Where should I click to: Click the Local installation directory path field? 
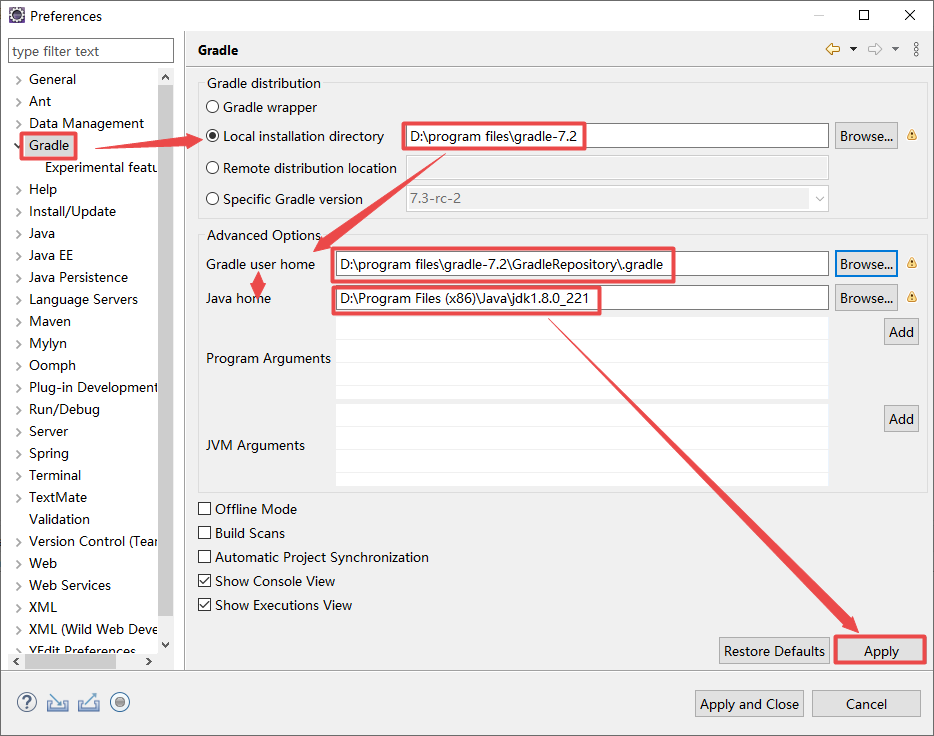[x=617, y=136]
